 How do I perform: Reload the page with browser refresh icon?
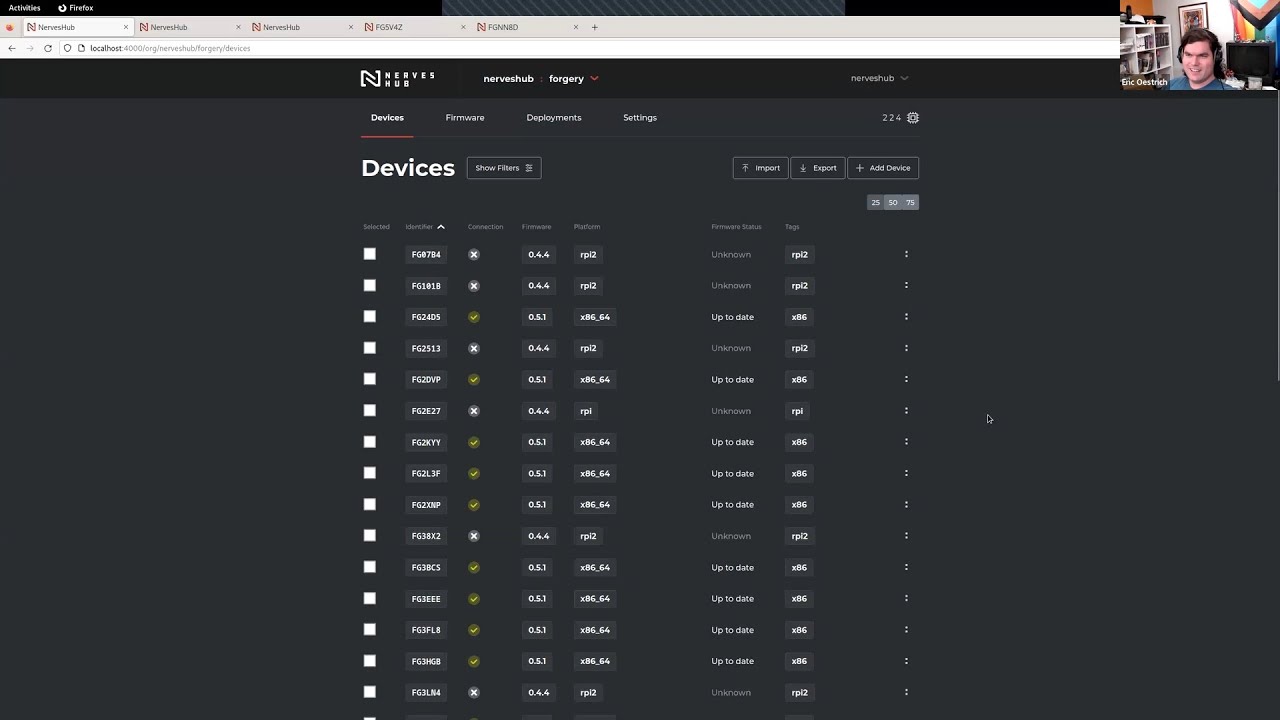[x=47, y=48]
